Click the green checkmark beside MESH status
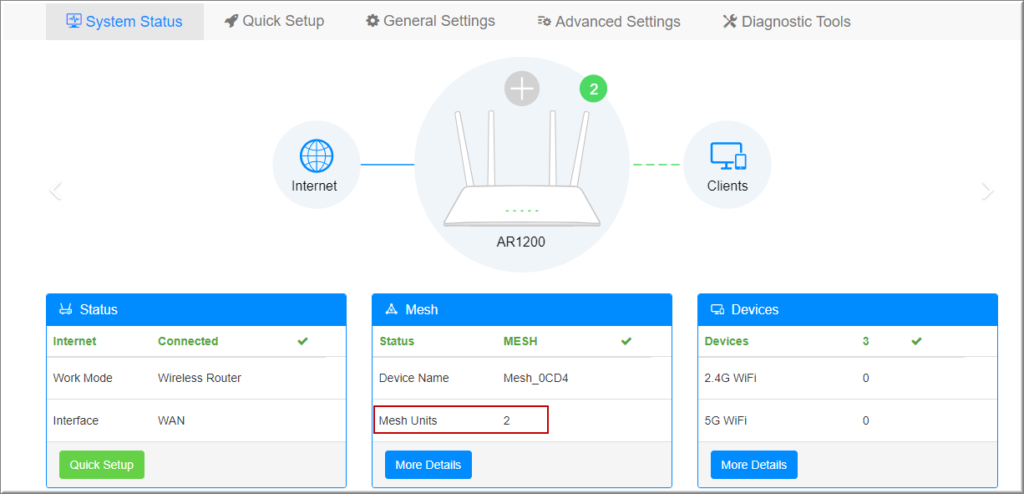 tap(627, 341)
